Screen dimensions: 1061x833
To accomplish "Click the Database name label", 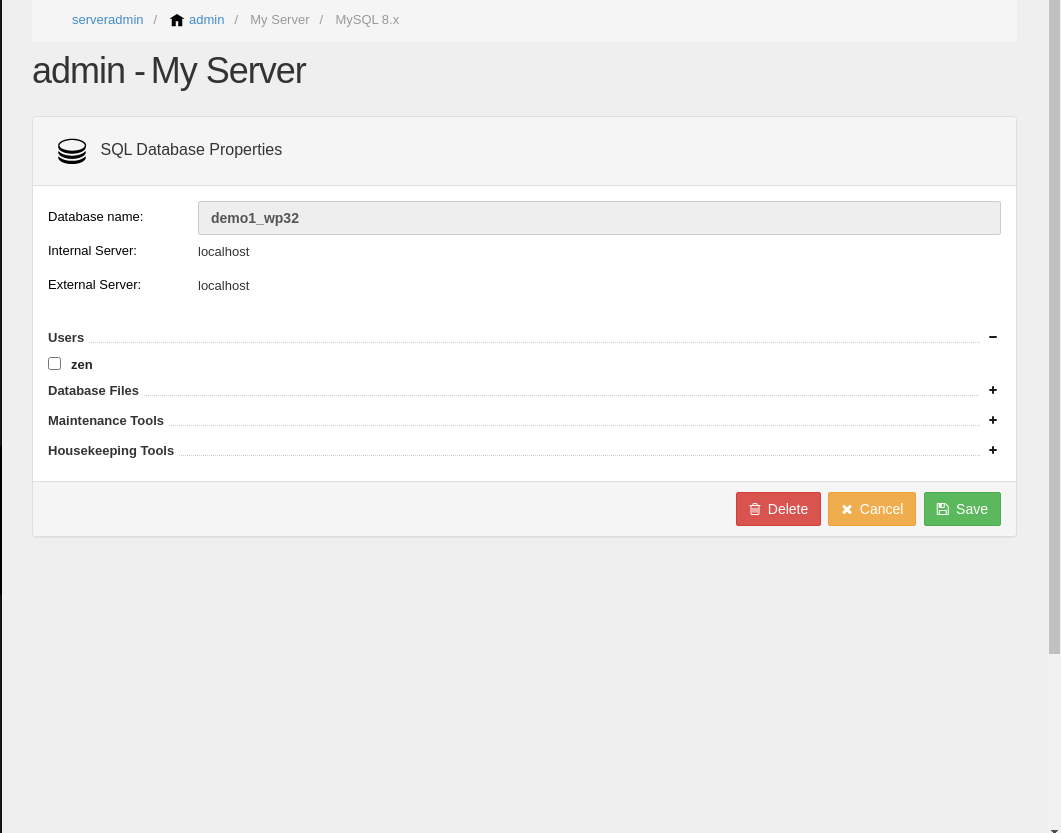I will pyautogui.click(x=95, y=217).
